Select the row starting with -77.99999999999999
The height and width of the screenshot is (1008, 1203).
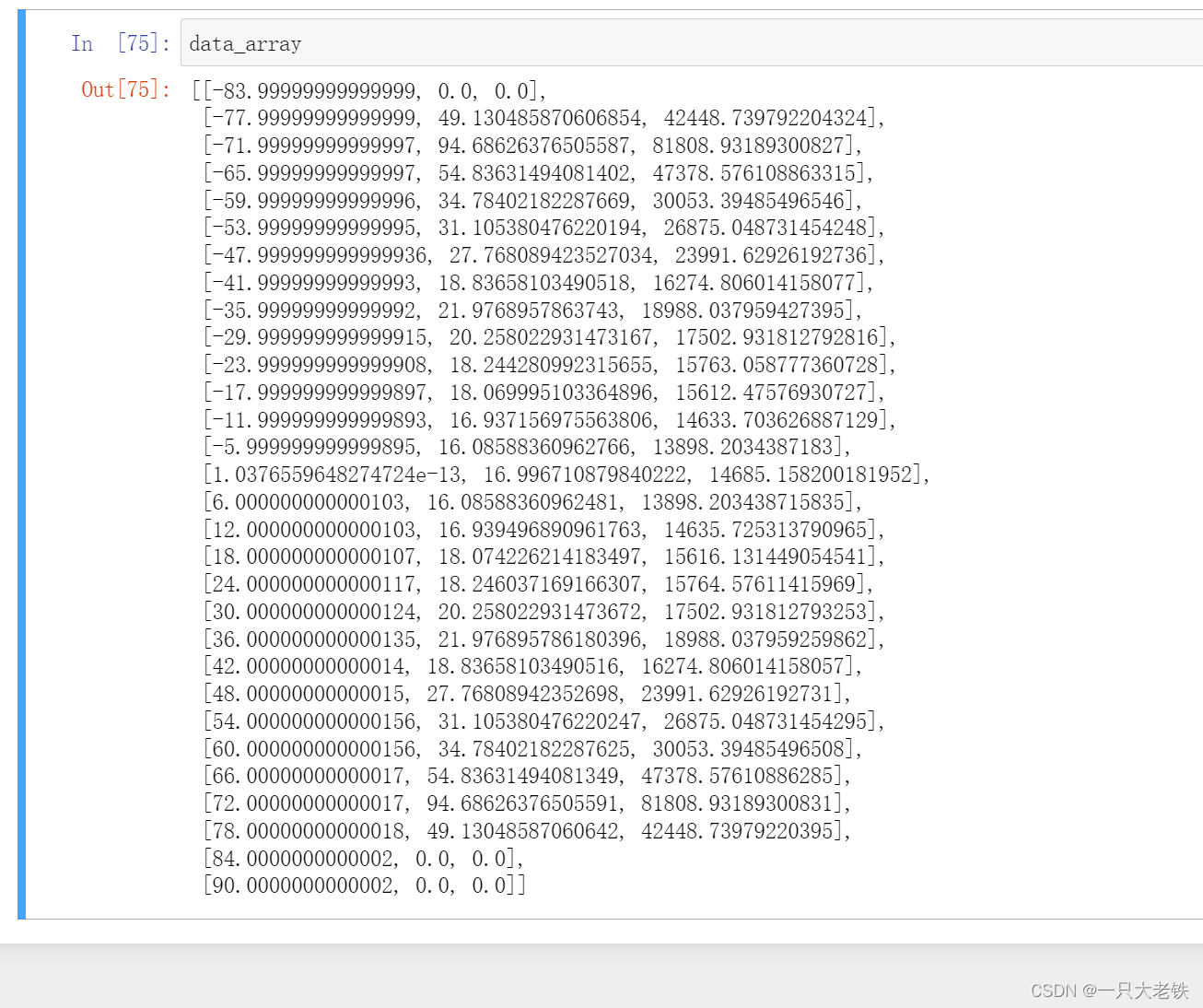pos(544,118)
